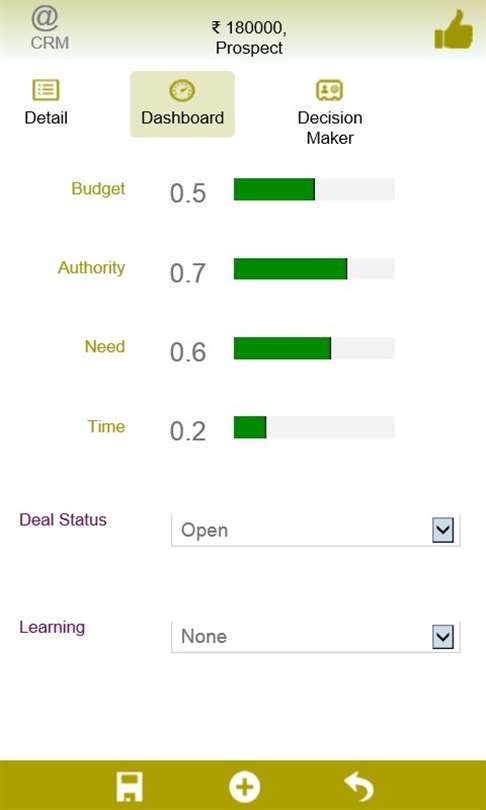Click the Dashboard gauge icon
Viewport: 486px width, 810px height.
click(182, 91)
